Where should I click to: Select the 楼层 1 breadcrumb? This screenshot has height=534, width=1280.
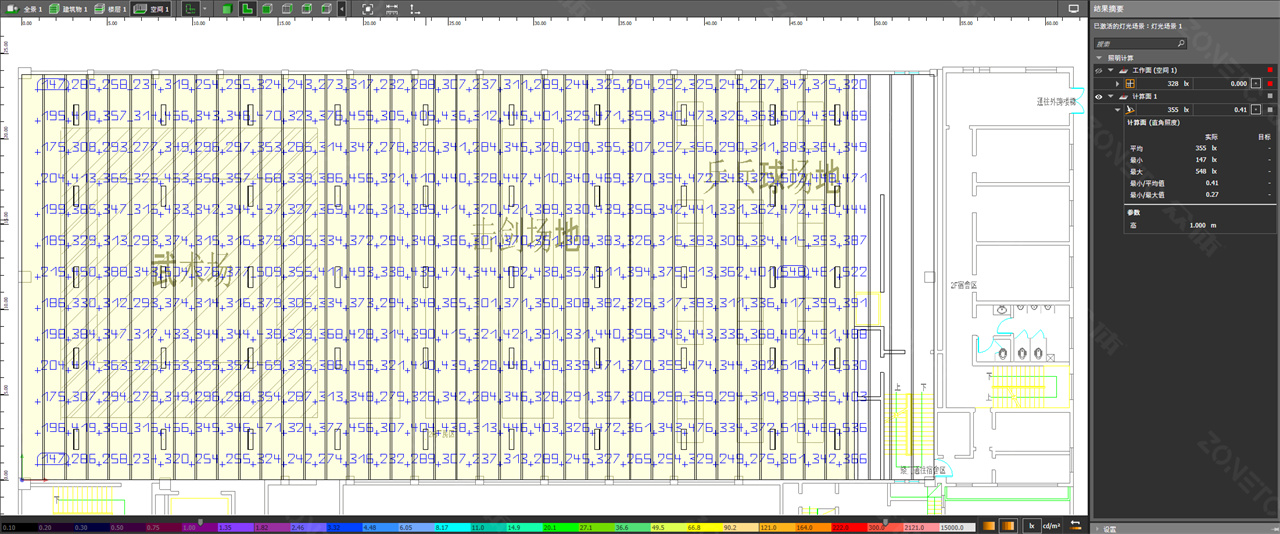[110, 9]
